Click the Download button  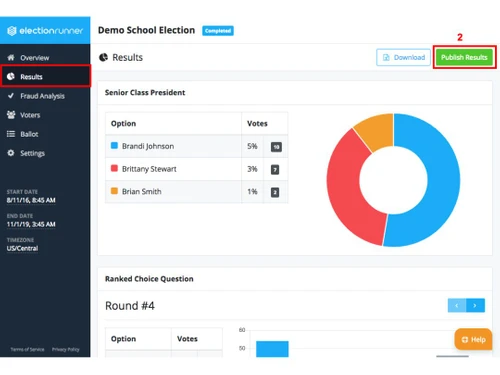[403, 57]
